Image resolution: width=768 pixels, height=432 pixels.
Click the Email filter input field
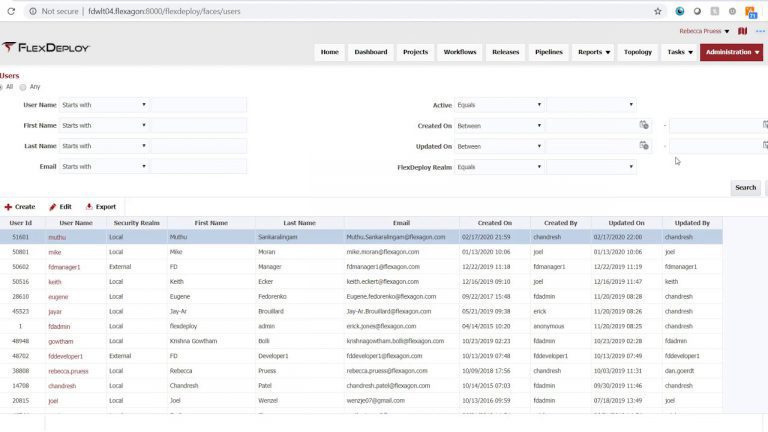[x=199, y=167]
